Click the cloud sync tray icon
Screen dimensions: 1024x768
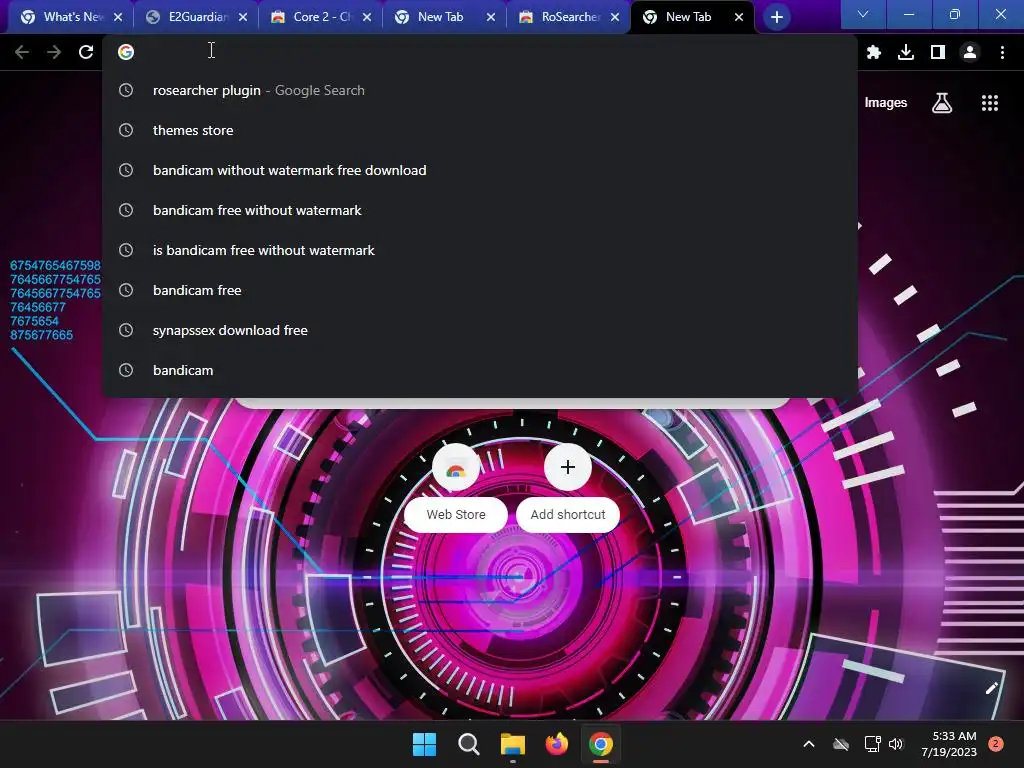[840, 744]
